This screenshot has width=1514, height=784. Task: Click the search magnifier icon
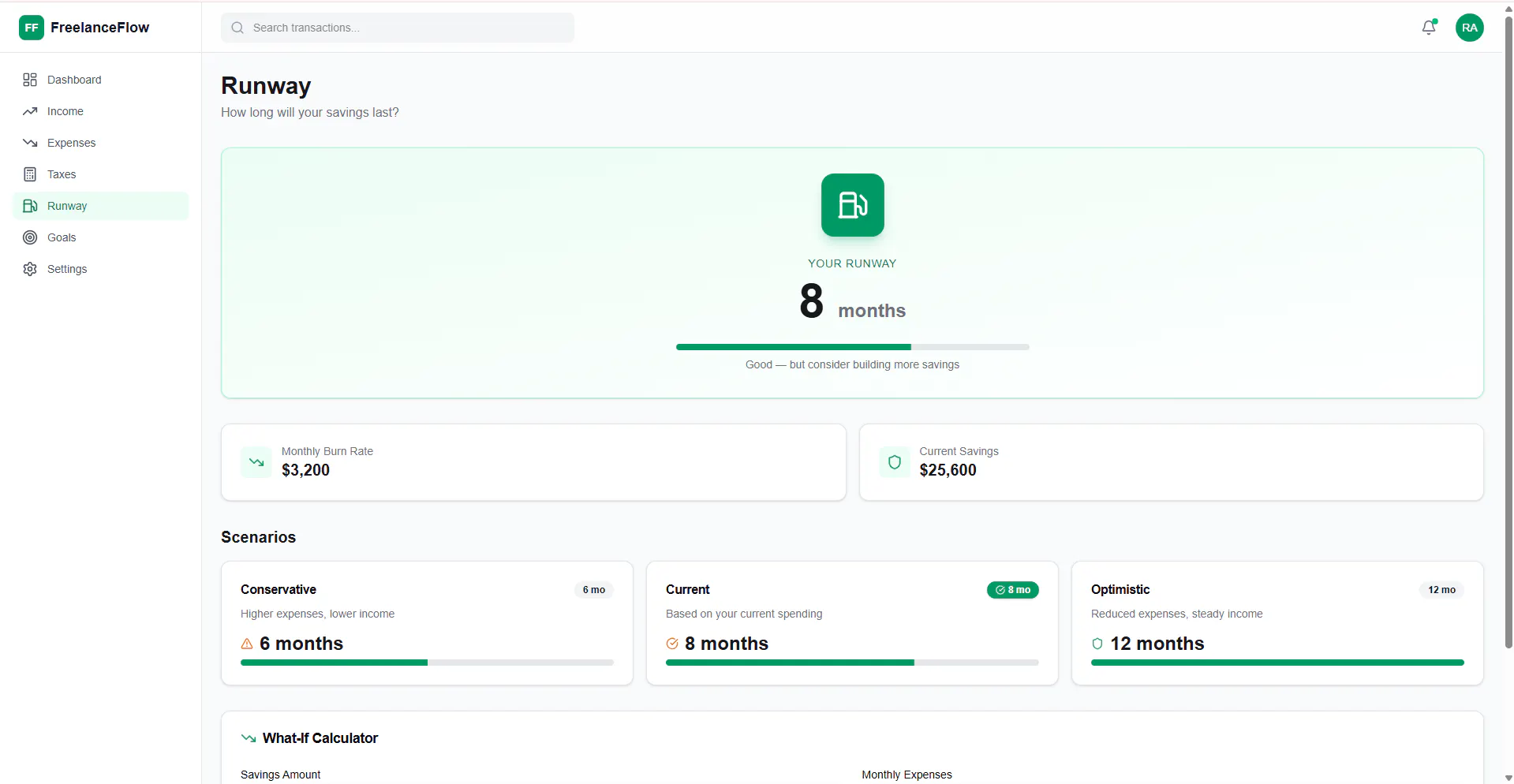[237, 28]
